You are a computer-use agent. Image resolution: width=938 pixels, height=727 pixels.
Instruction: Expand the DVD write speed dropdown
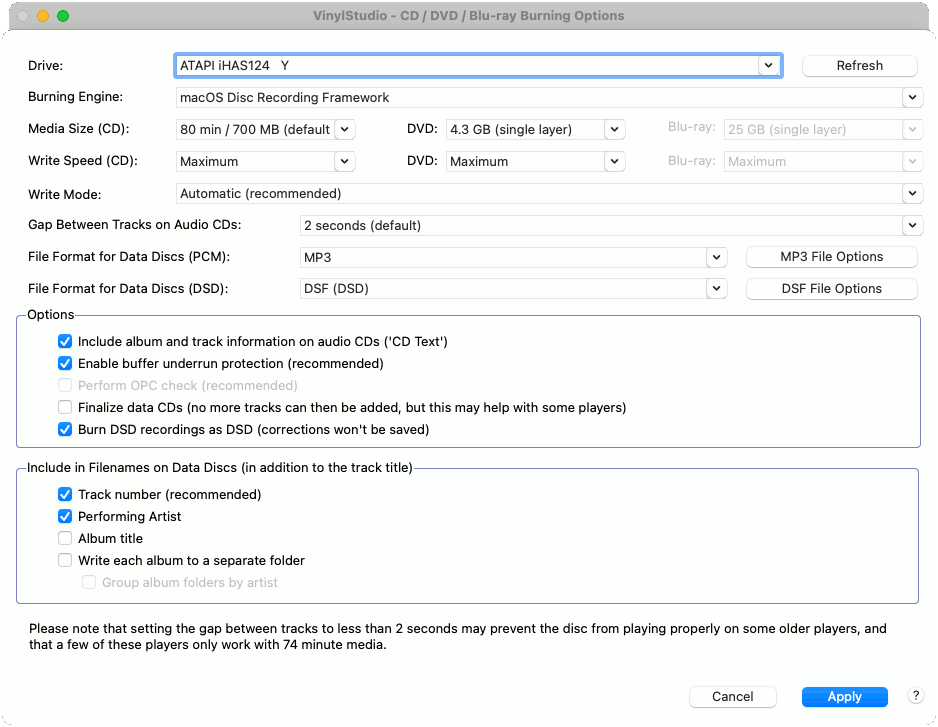[x=614, y=161]
